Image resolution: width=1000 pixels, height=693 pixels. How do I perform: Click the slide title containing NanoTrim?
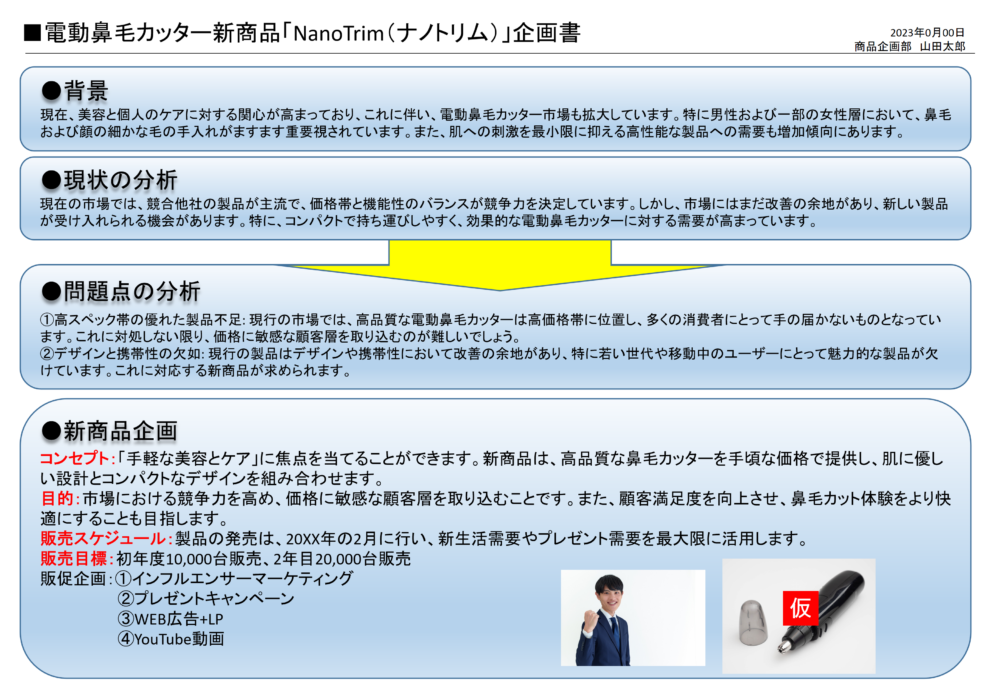tap(300, 32)
